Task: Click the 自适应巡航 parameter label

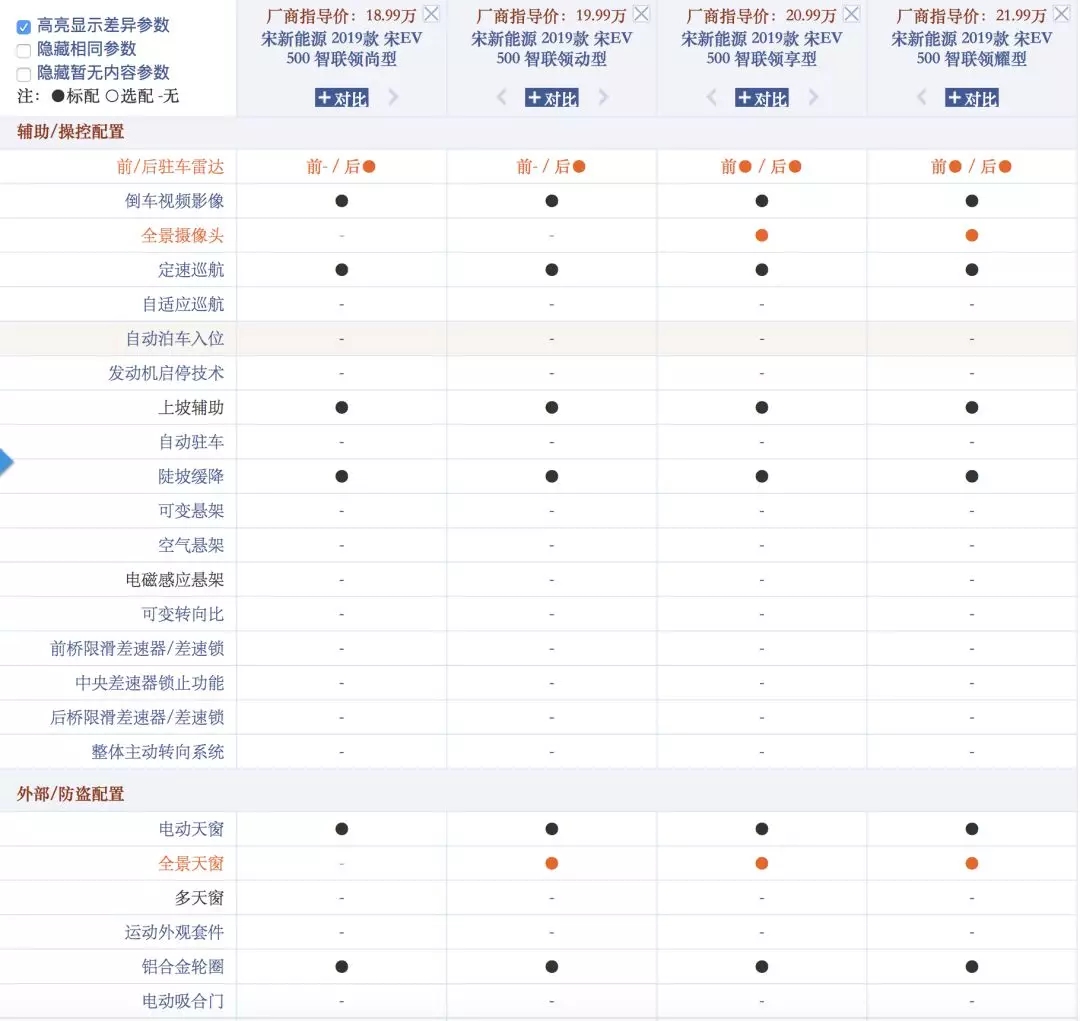Action: (183, 305)
